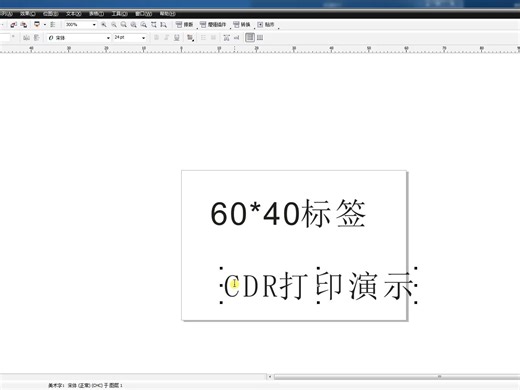Click the horizontal scrollbar thumb

397,377
